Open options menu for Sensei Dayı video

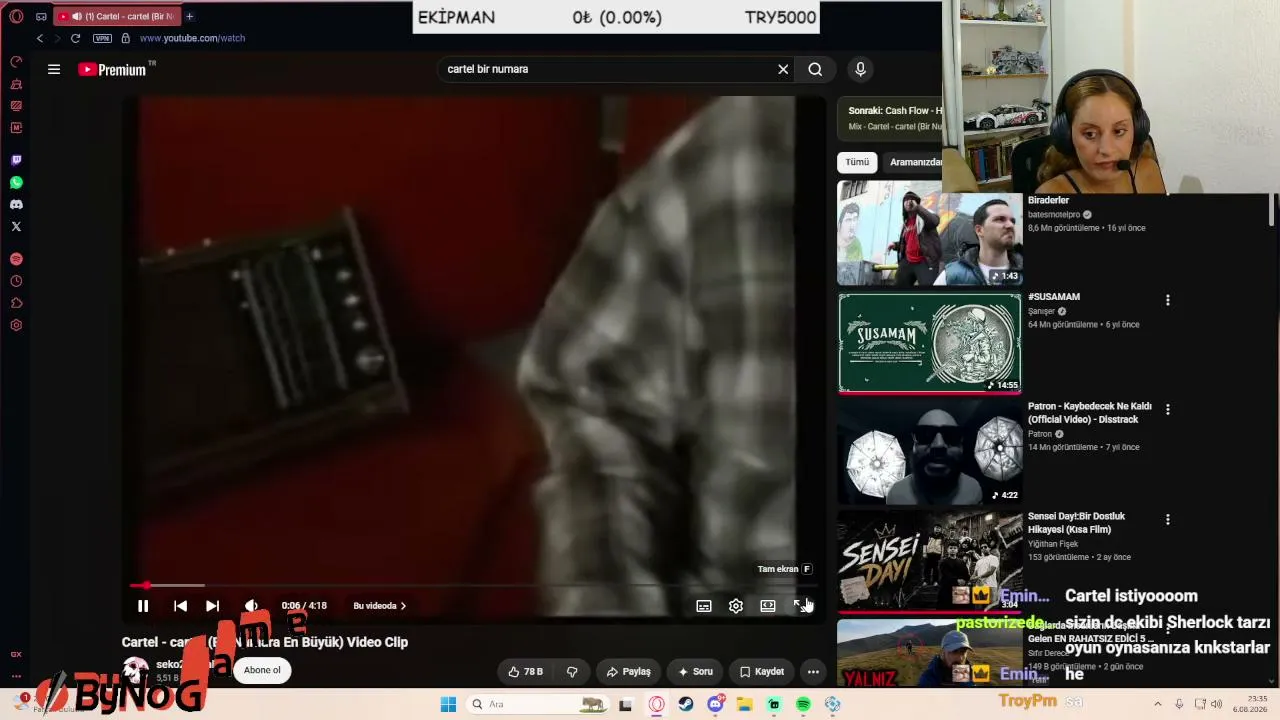click(1167, 520)
